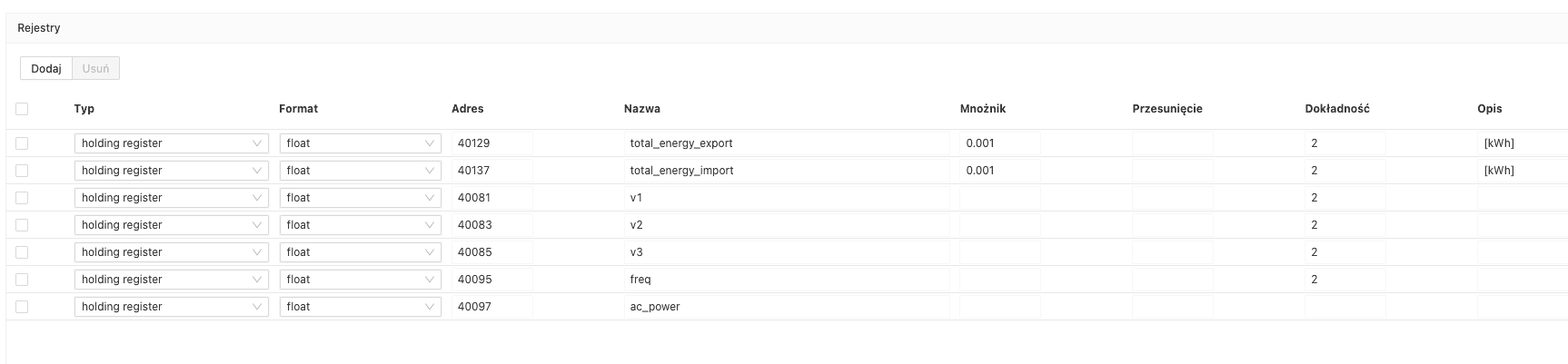The width and height of the screenshot is (1568, 364).
Task: Click the Usuń button
Action: [x=95, y=68]
